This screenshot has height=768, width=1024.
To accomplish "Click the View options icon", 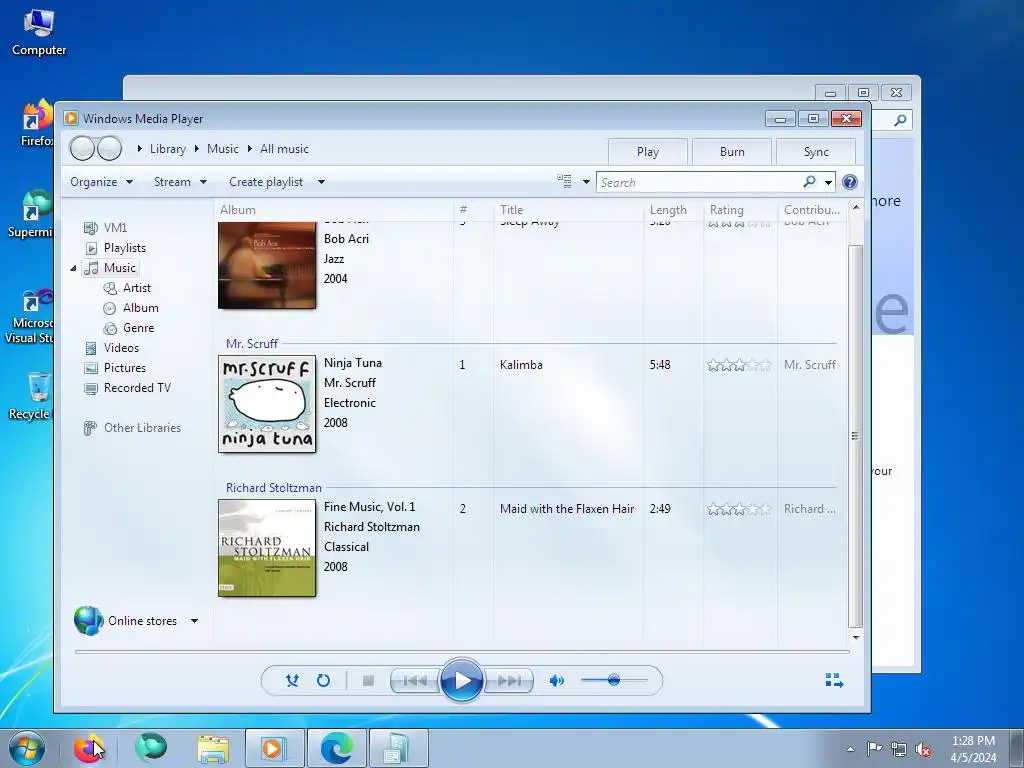I will click(x=564, y=182).
